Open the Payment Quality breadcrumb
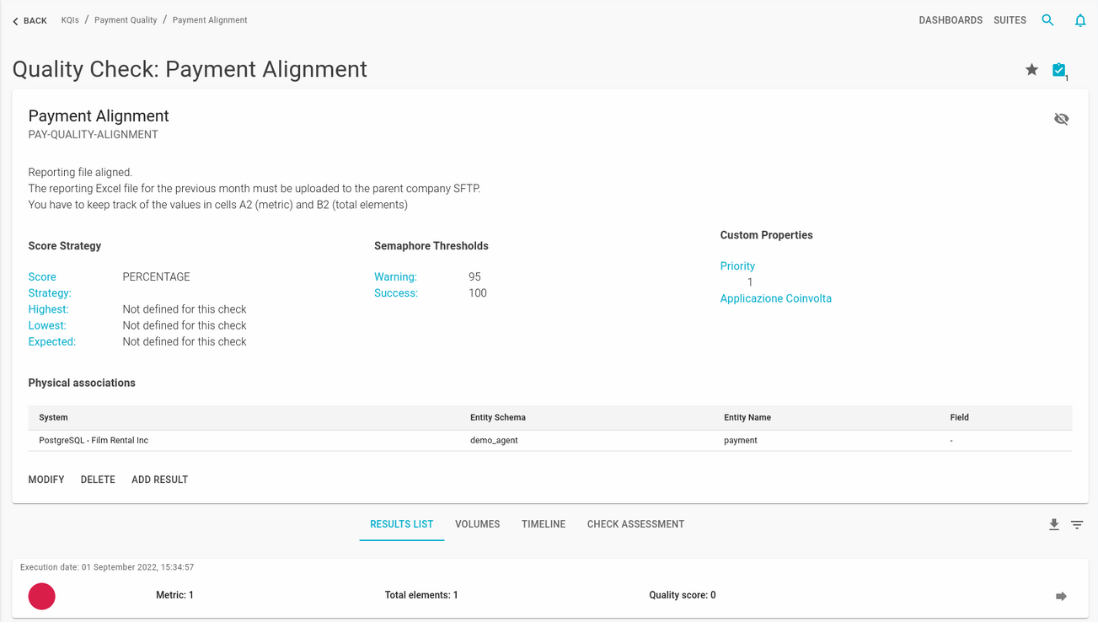 coord(125,20)
